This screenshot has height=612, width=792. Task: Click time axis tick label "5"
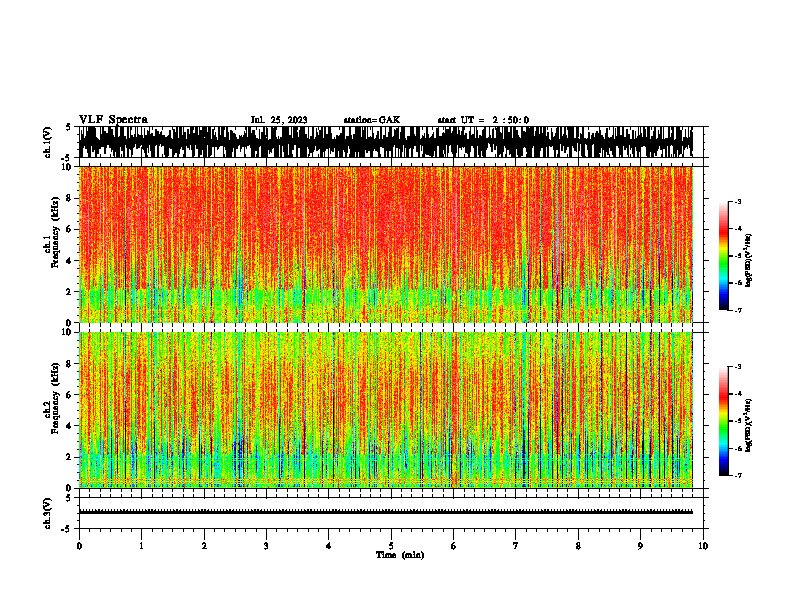pos(391,546)
